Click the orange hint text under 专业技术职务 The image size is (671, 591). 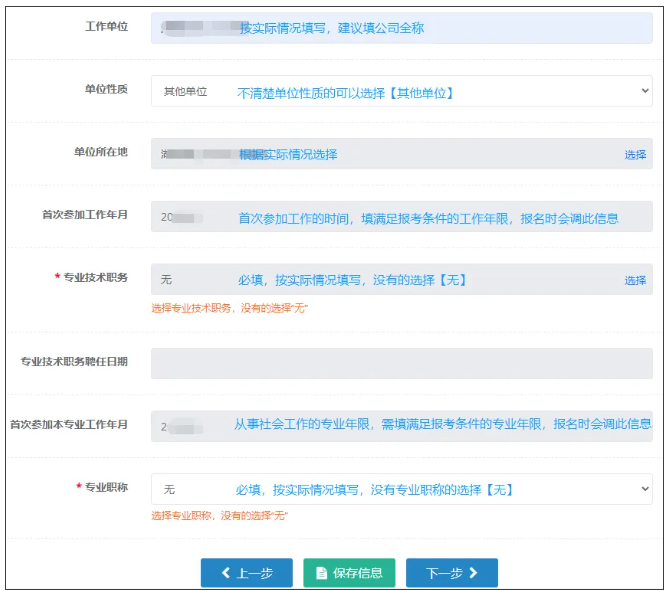(229, 308)
